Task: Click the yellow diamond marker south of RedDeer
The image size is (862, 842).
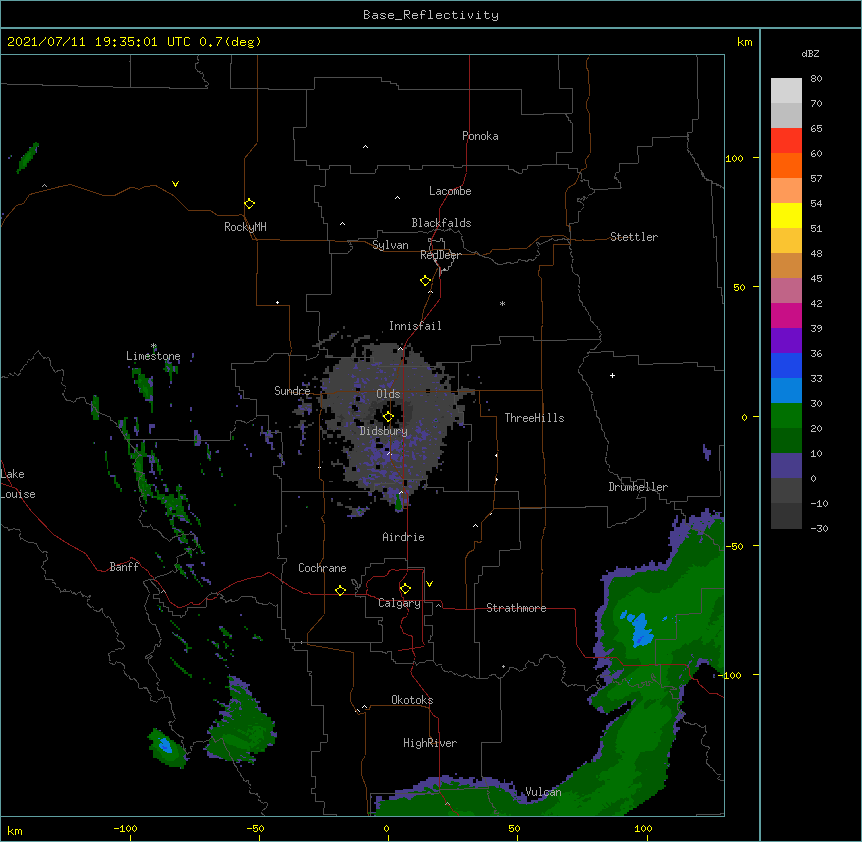Action: pyautogui.click(x=426, y=281)
